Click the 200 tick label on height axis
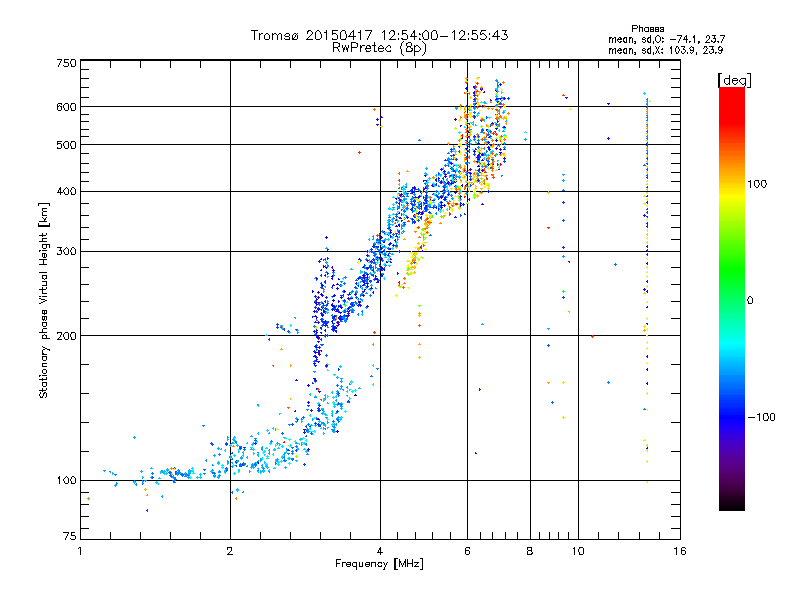The width and height of the screenshot is (800, 600). click(66, 336)
